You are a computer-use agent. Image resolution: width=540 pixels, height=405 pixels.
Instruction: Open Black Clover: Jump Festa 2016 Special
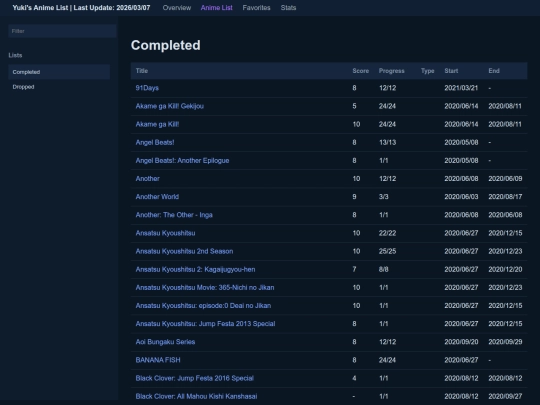pyautogui.click(x=195, y=378)
